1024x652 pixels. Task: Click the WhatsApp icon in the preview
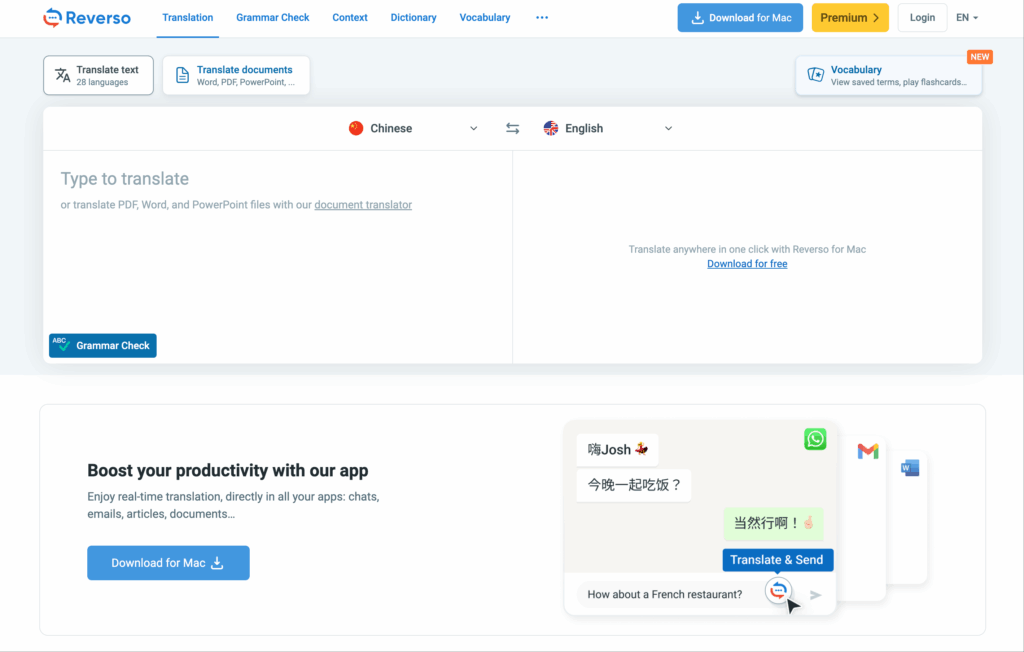[815, 439]
